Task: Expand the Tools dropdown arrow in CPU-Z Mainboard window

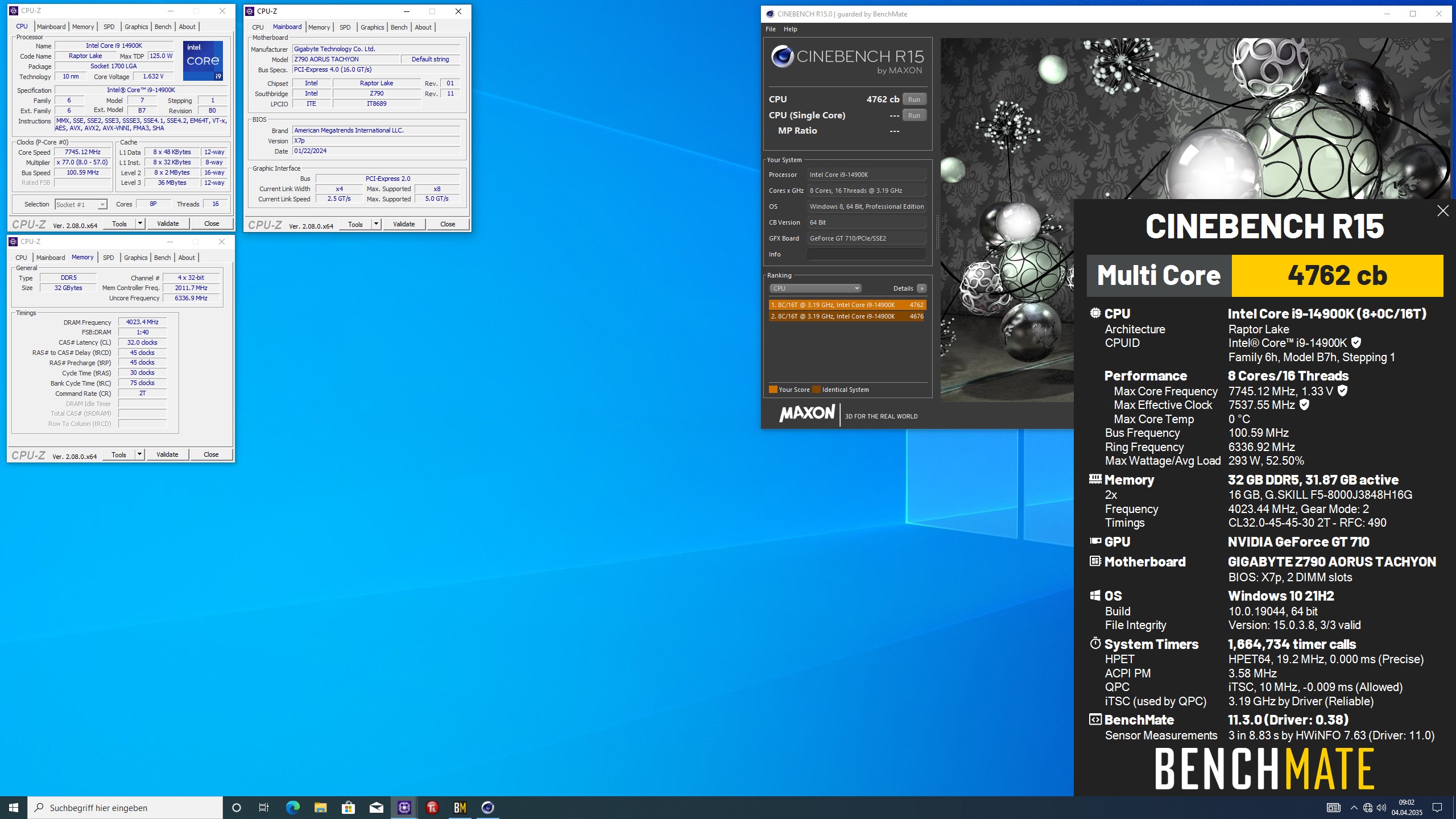Action: tap(376, 224)
